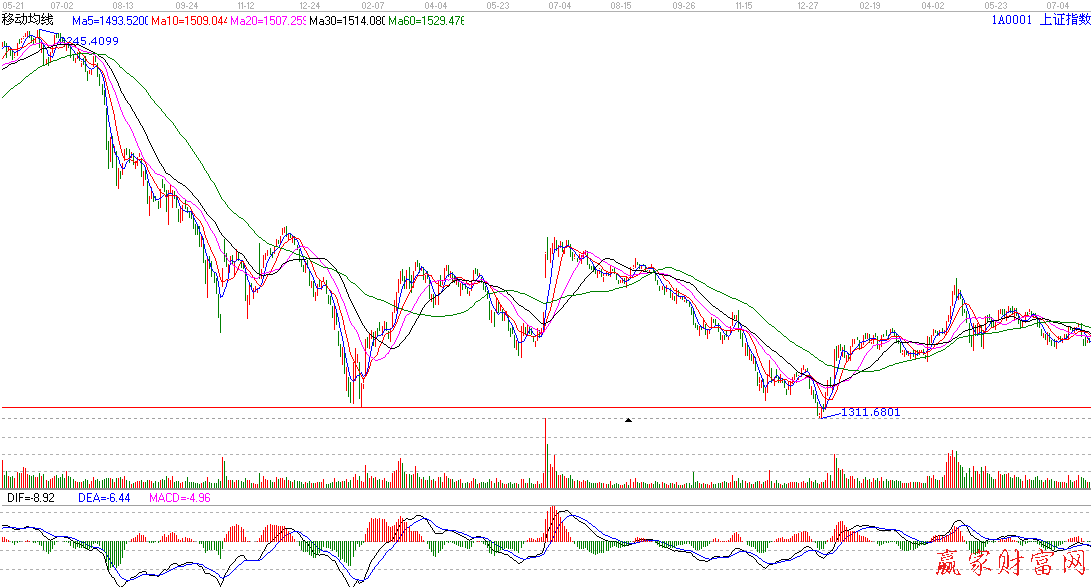1091x587 pixels.
Task: Open the 上证指数 index name
Action: point(1065,20)
